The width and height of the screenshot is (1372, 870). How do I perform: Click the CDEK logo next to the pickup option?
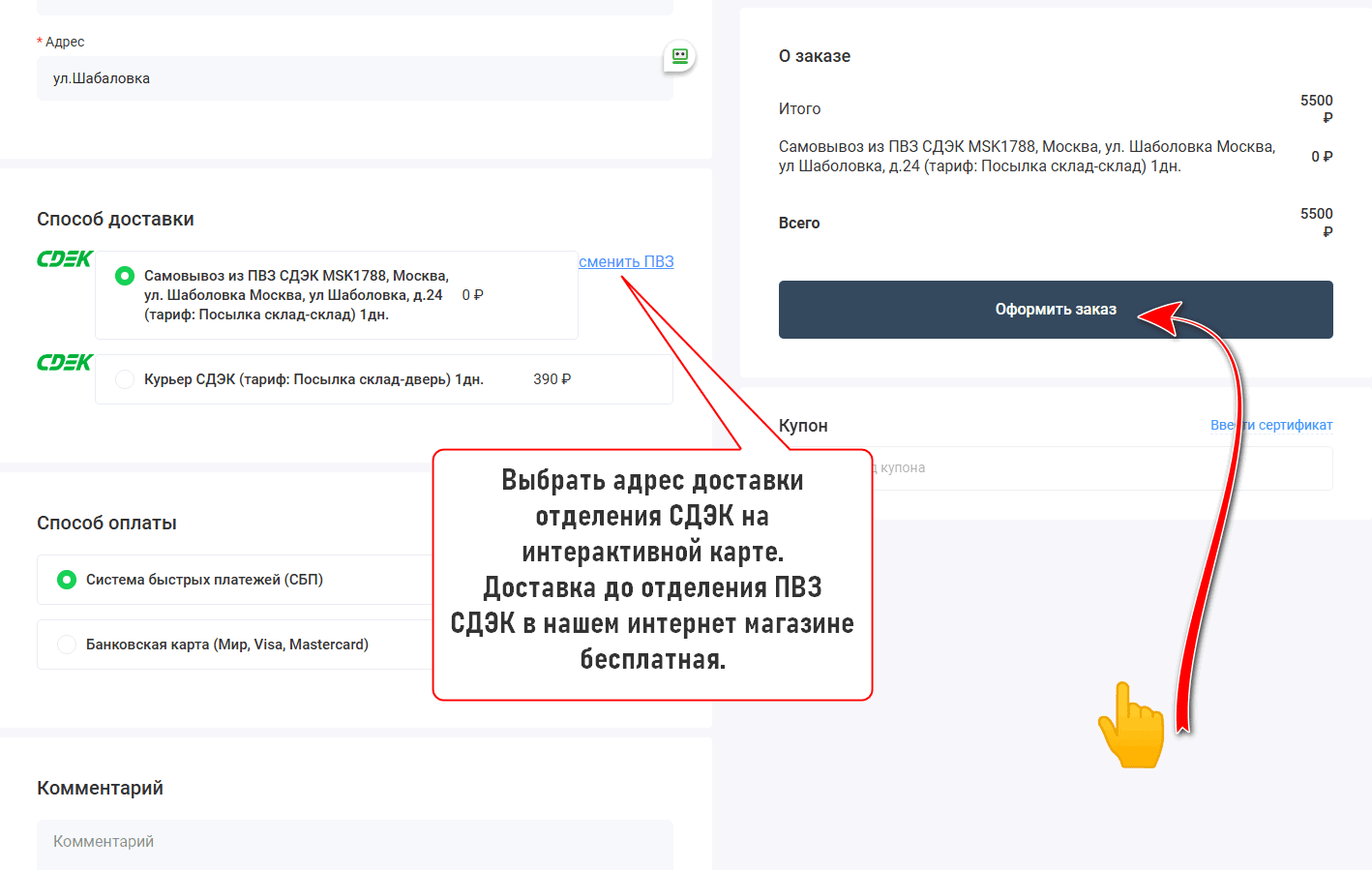click(x=65, y=258)
